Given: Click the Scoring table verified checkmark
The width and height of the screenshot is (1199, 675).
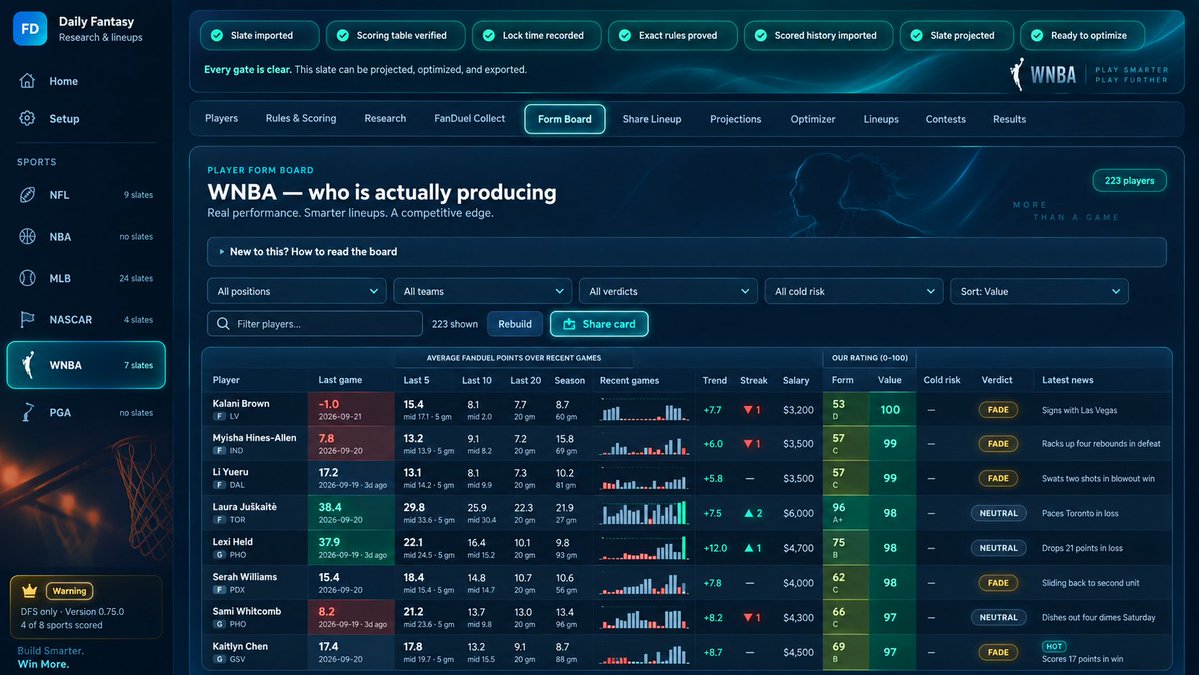Looking at the screenshot, I should click(343, 35).
